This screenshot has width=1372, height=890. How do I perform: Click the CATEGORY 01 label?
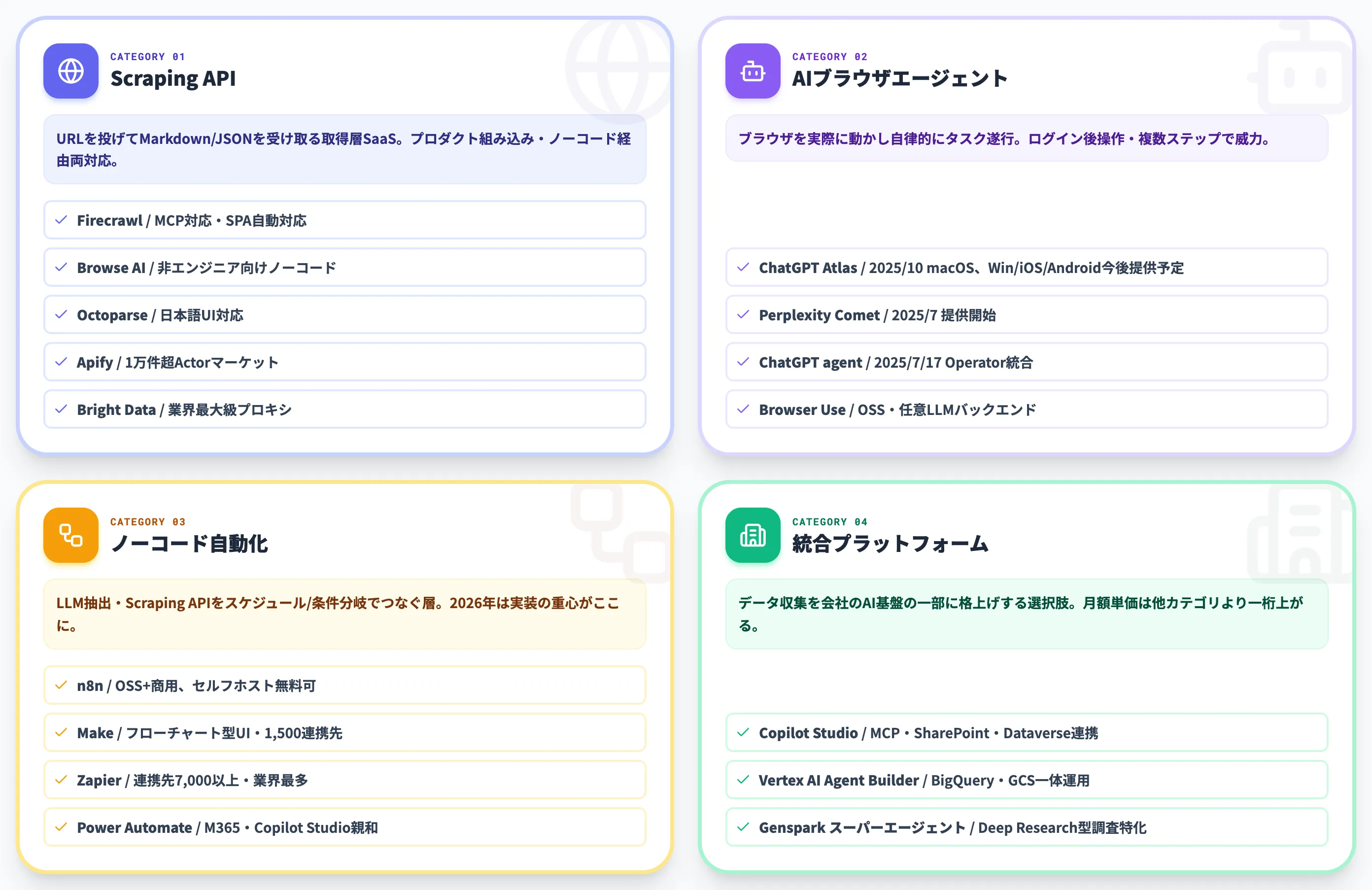(147, 57)
